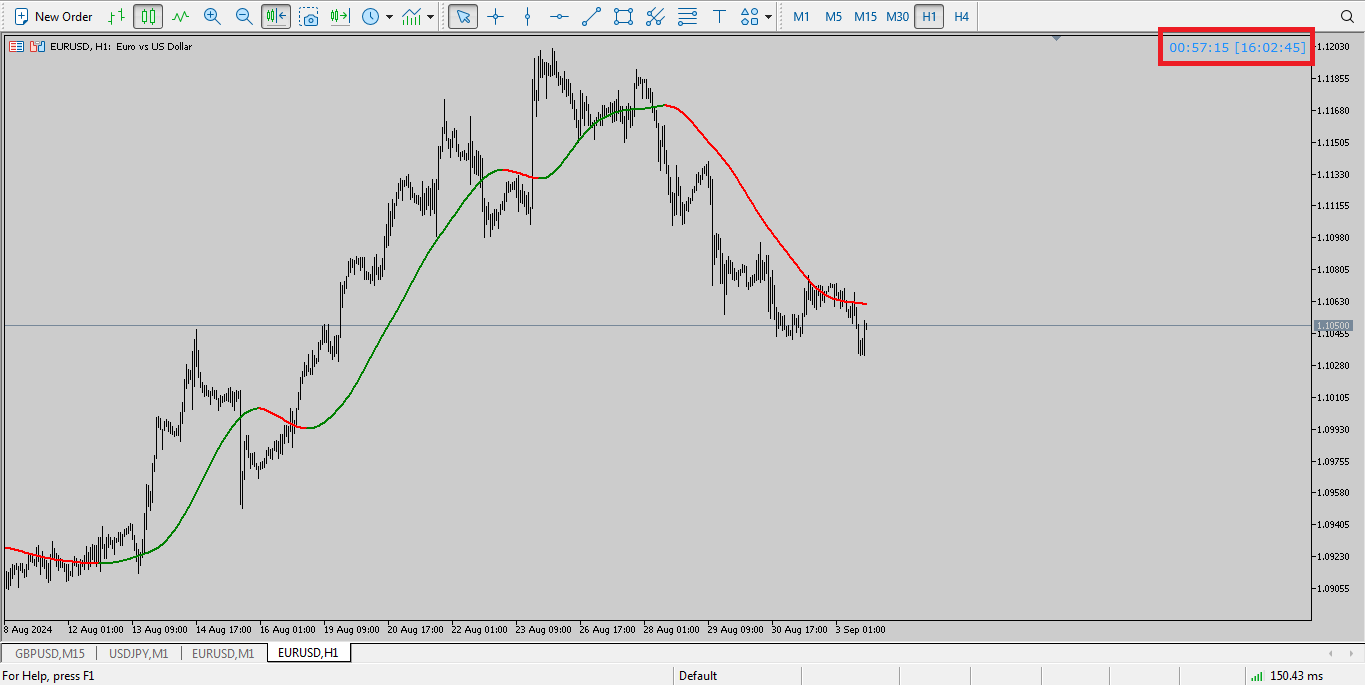The height and width of the screenshot is (685, 1365).
Task: Select the crosshair tool
Action: tap(495, 16)
